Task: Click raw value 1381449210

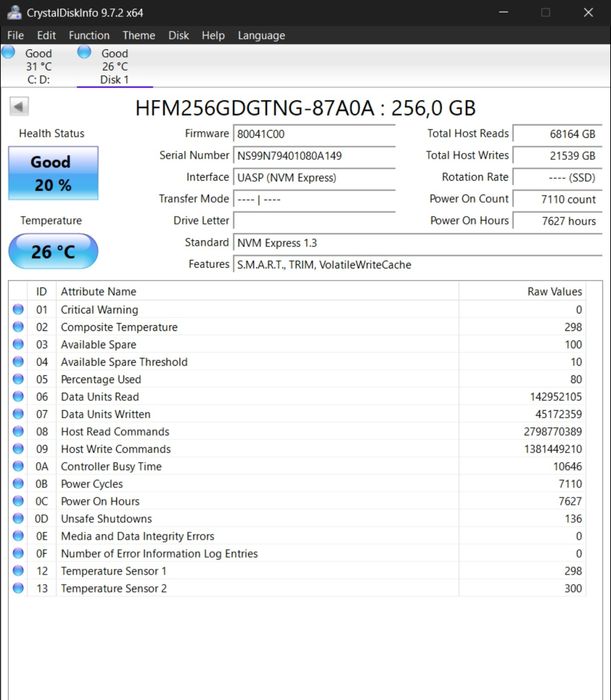Action: coord(553,449)
